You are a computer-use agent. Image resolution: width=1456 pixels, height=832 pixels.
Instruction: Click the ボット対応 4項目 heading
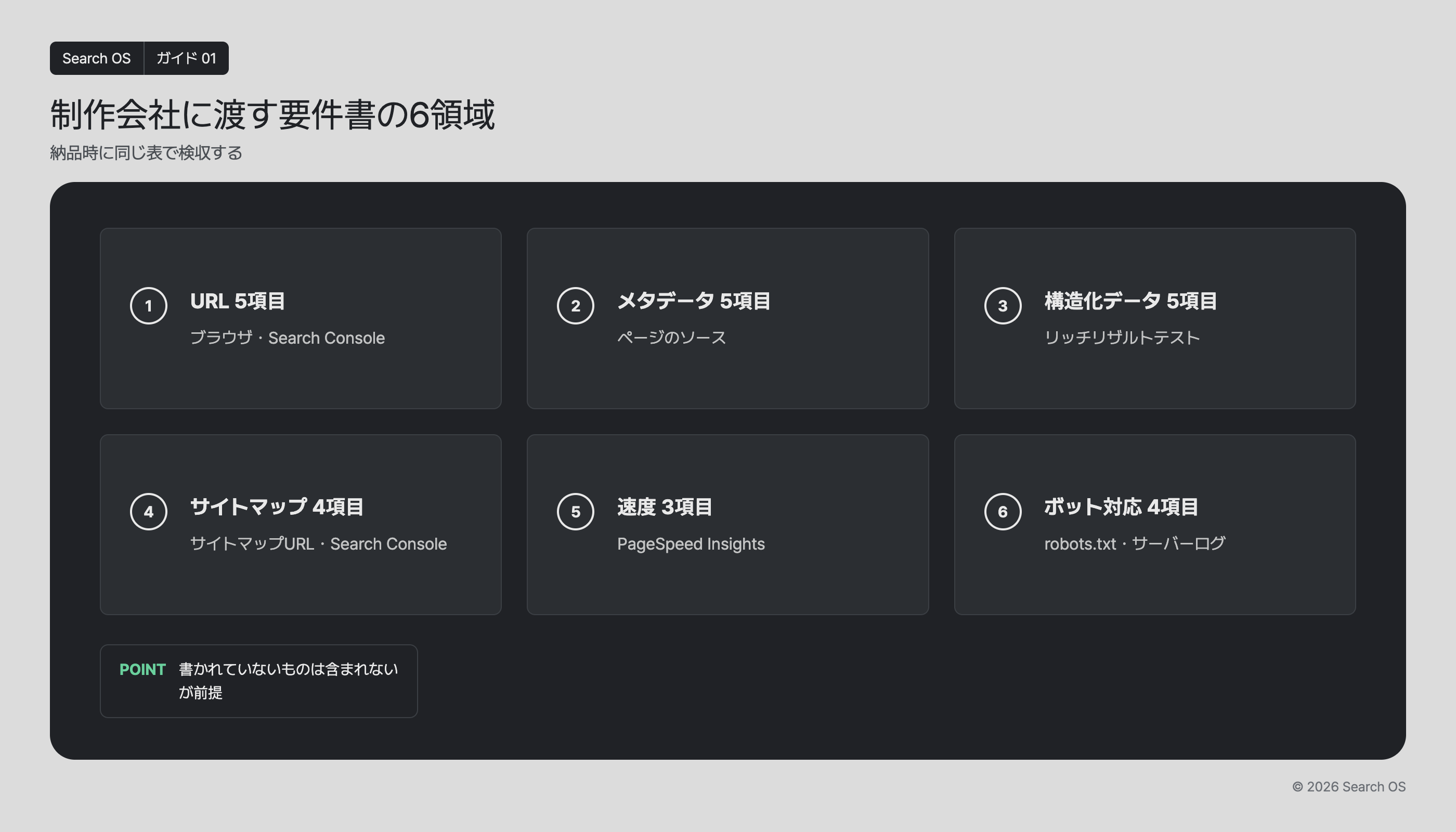tap(1121, 507)
